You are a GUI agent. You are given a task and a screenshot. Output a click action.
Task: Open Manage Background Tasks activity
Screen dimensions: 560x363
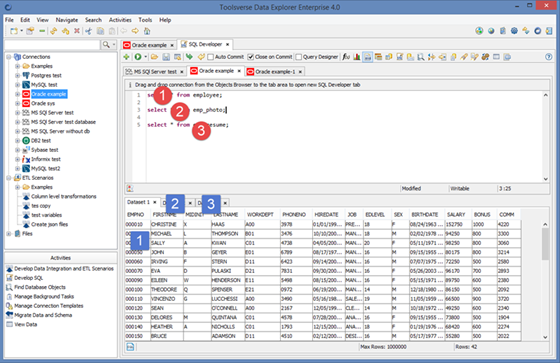tap(44, 296)
